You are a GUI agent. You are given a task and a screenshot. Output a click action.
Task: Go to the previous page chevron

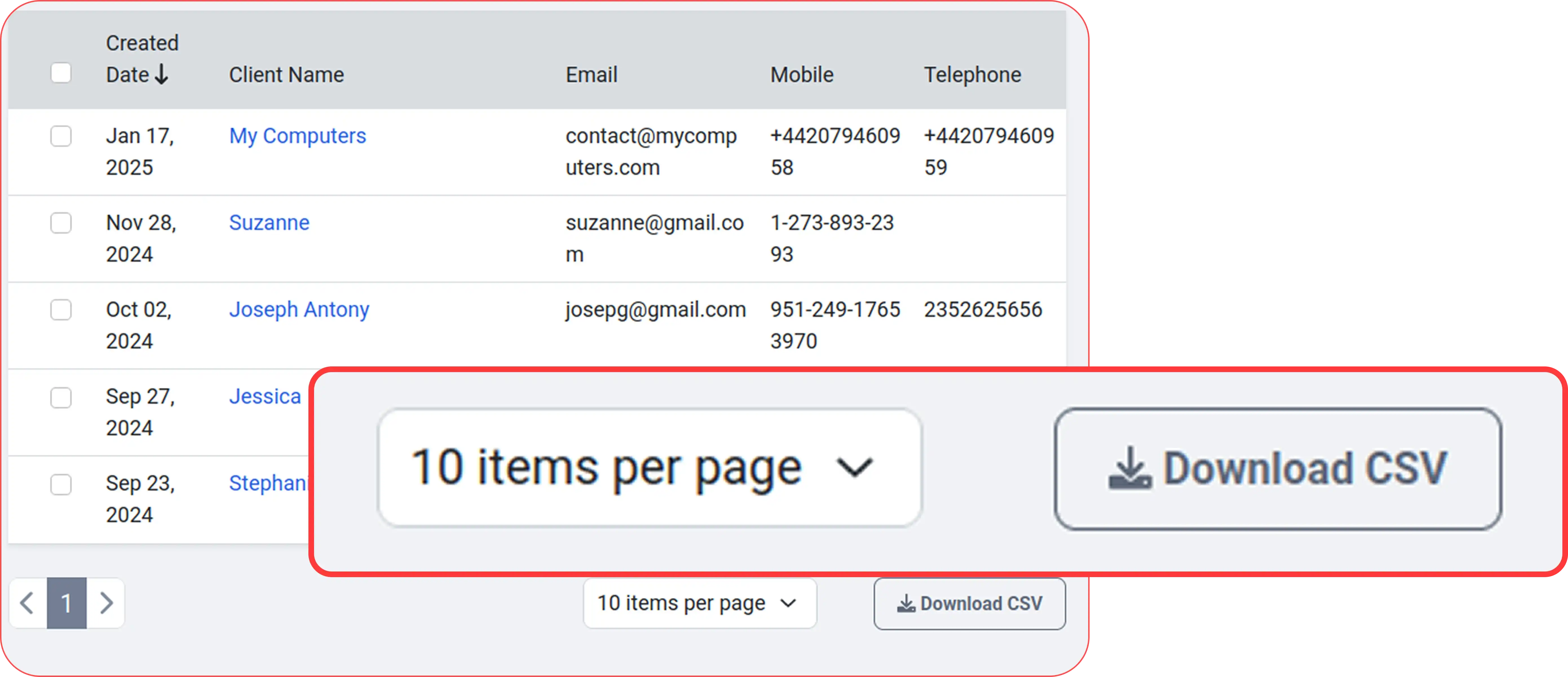[x=27, y=603]
